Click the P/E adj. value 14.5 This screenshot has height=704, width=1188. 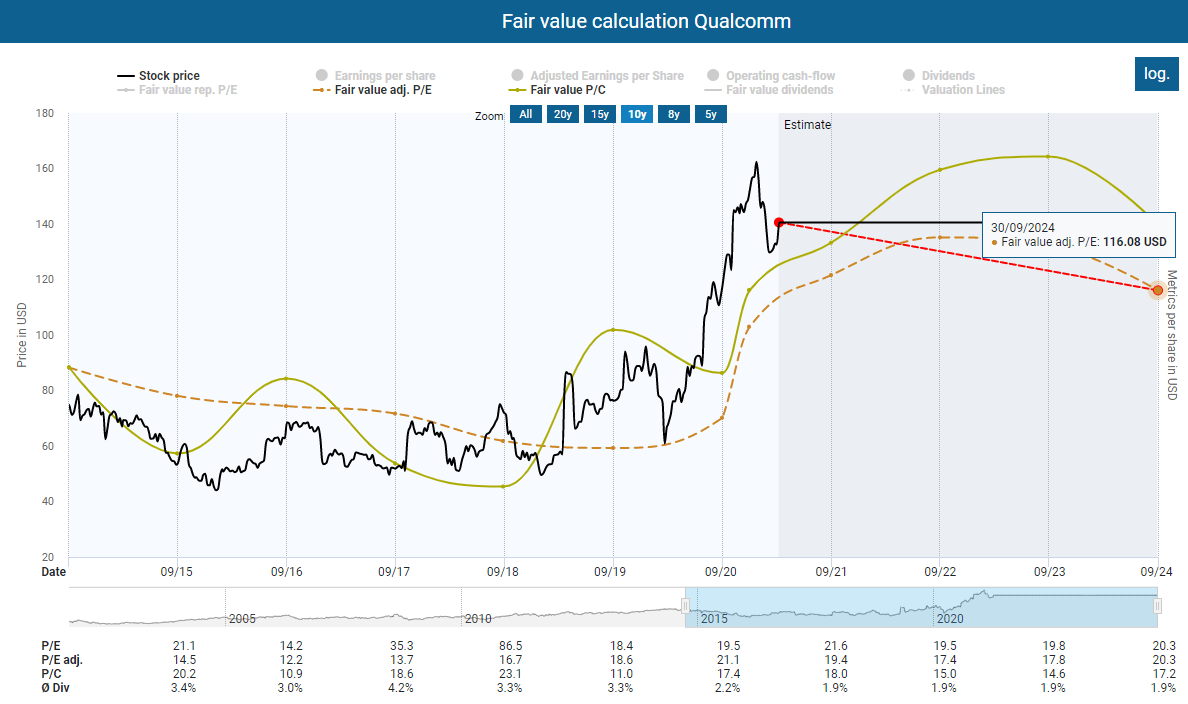point(184,660)
